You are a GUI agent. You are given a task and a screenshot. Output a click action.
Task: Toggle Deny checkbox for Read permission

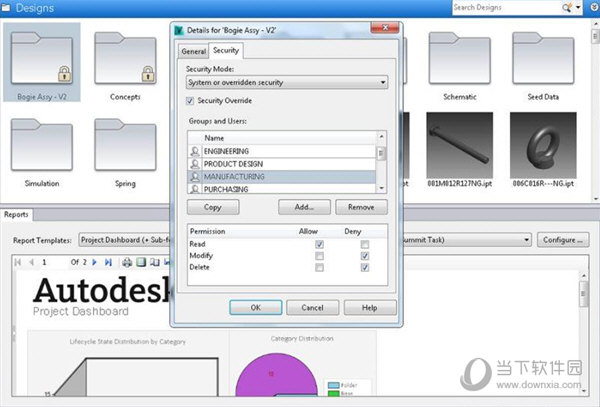coord(365,244)
